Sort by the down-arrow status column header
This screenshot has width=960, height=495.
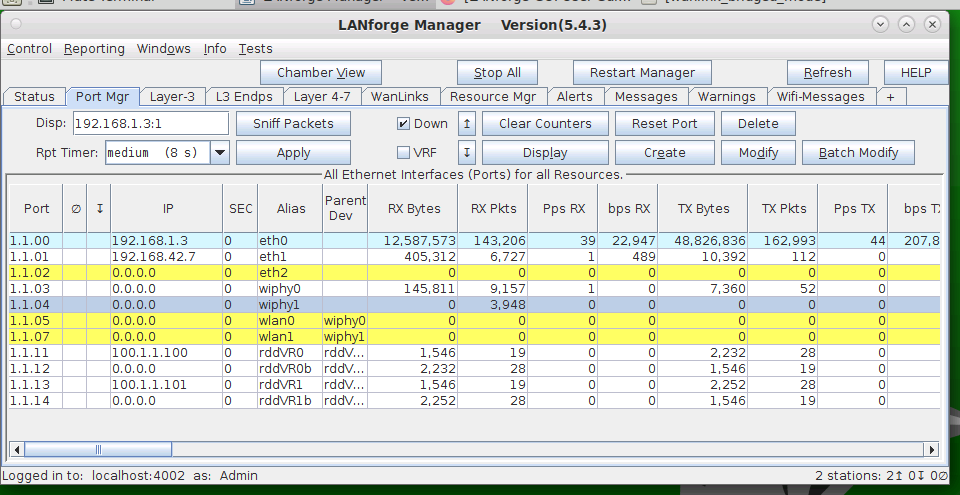(99, 209)
